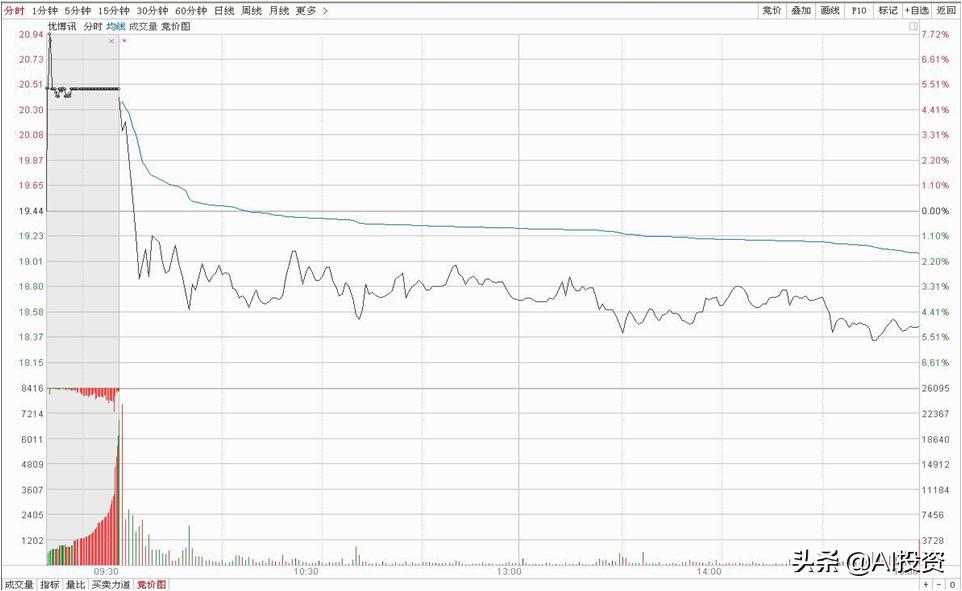The image size is (962, 591).
Task: Click the 标记 mark button
Action: [x=887, y=10]
